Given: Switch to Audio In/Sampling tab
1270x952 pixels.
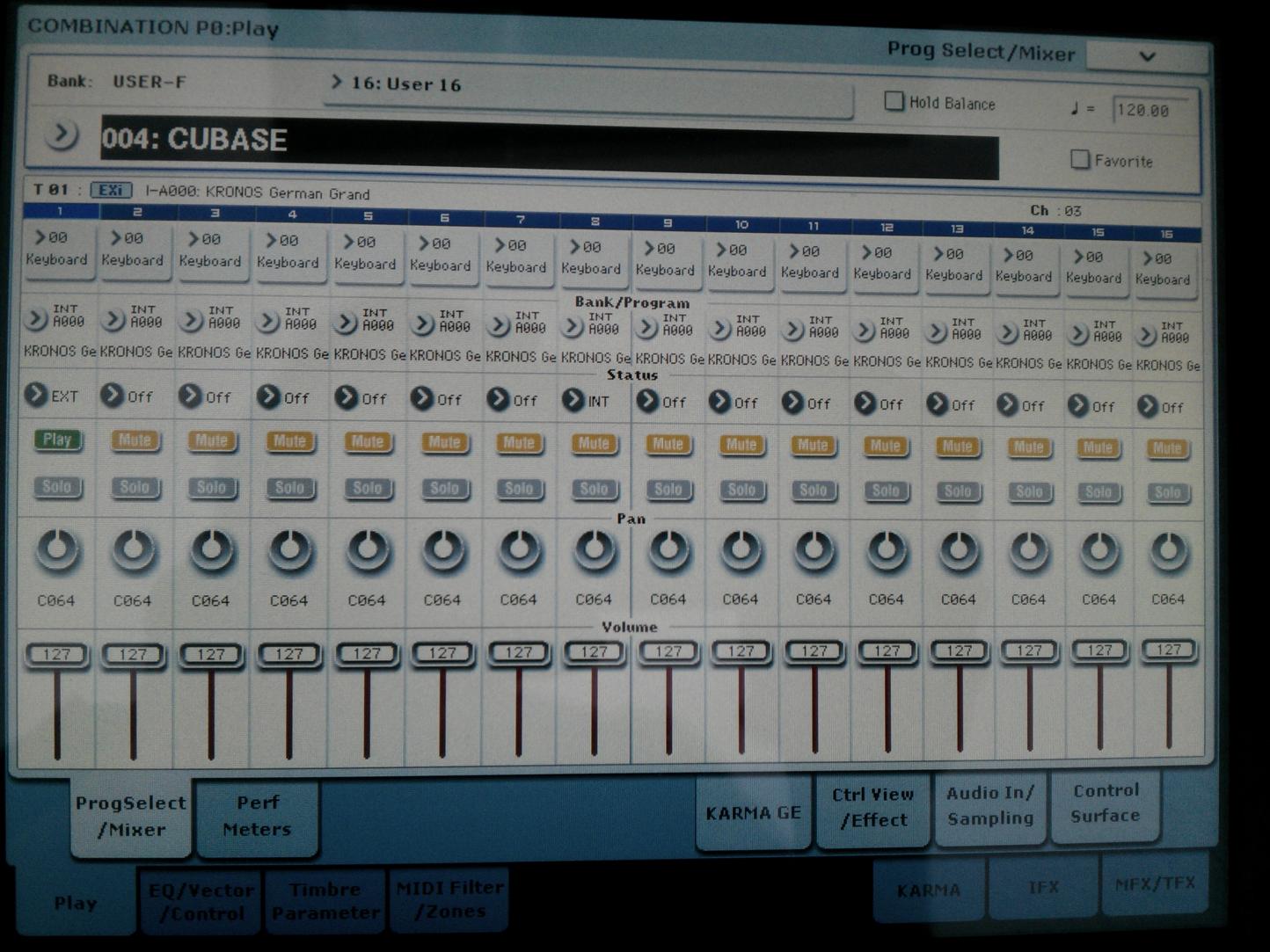Looking at the screenshot, I should (x=990, y=805).
